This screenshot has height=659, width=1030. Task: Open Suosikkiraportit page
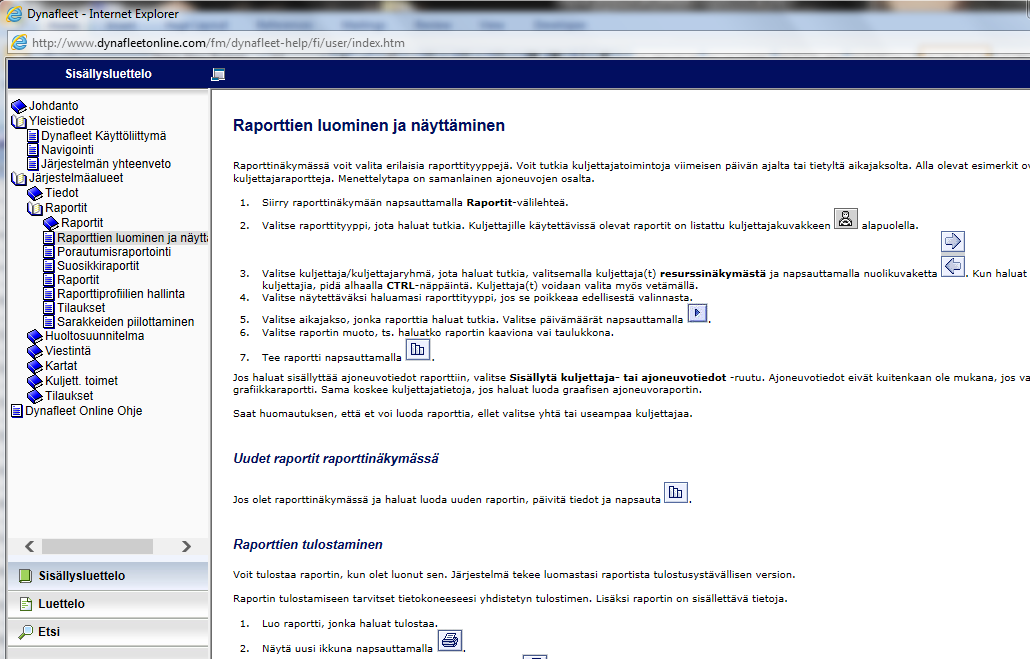[98, 265]
